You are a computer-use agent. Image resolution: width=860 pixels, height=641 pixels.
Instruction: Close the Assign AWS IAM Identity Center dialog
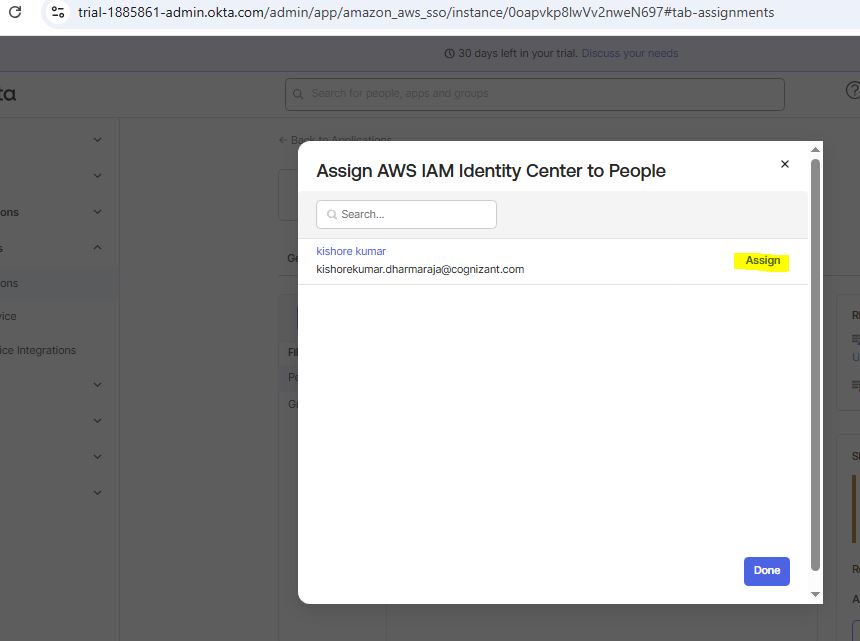(x=784, y=164)
